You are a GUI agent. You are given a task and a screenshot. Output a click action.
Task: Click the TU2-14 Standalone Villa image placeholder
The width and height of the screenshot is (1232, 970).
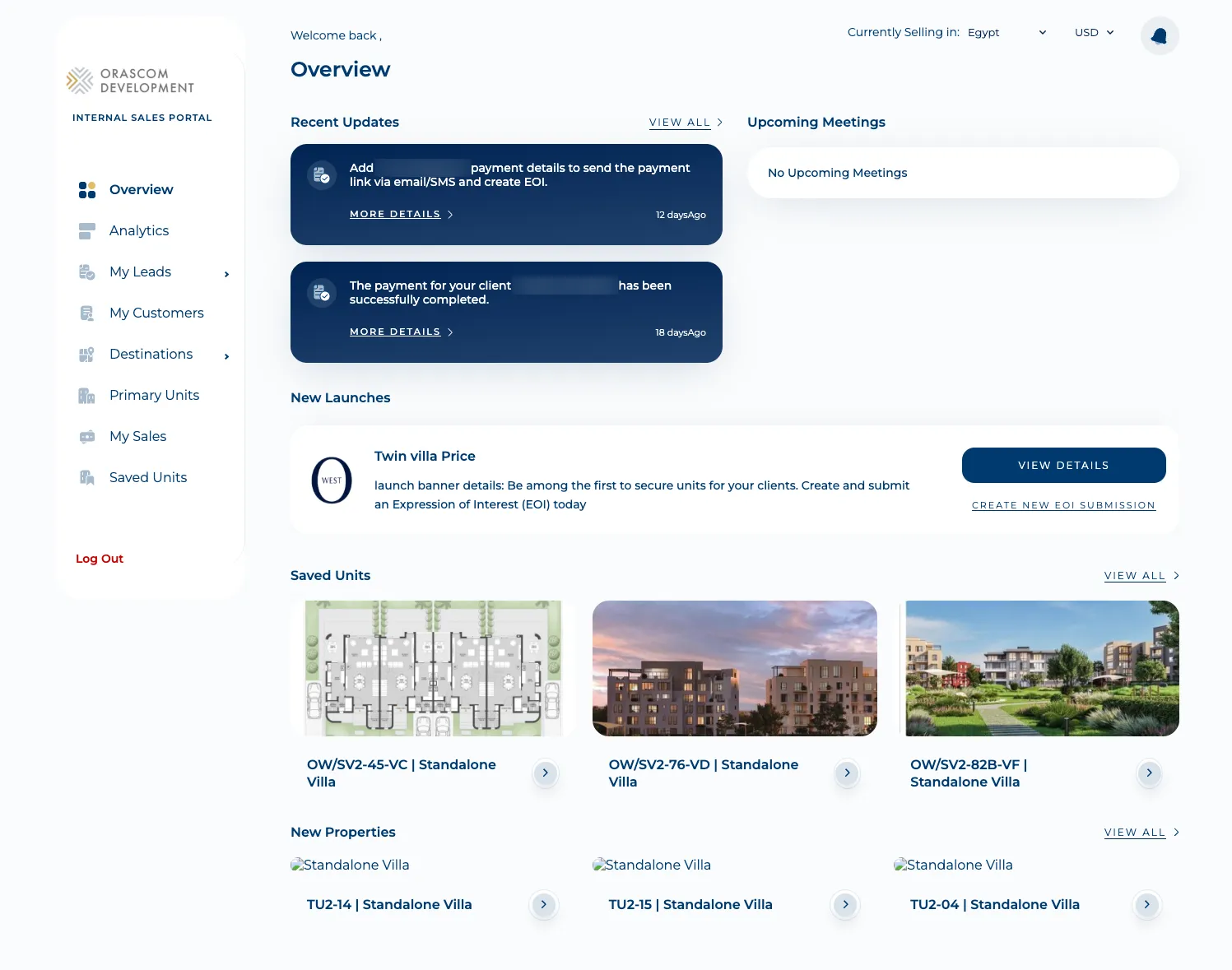pos(351,865)
